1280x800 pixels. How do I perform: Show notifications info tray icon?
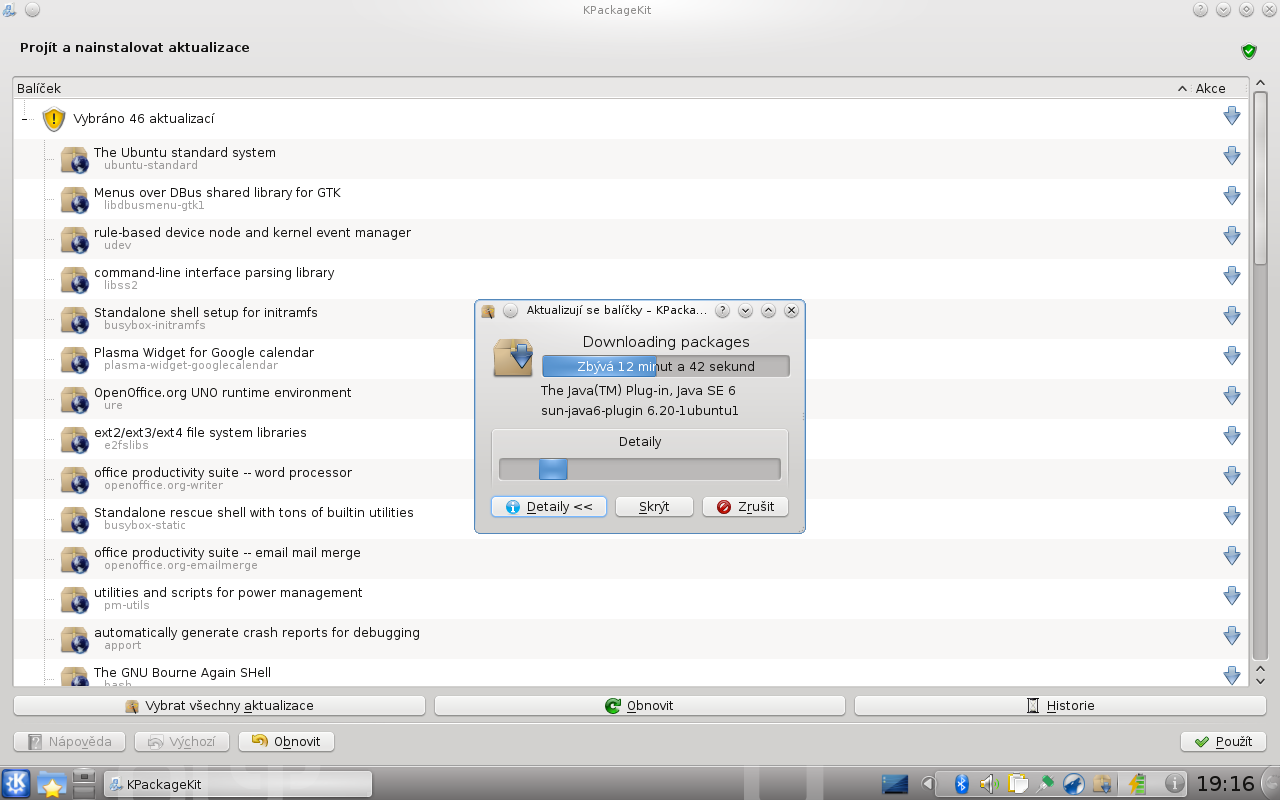click(x=1175, y=784)
